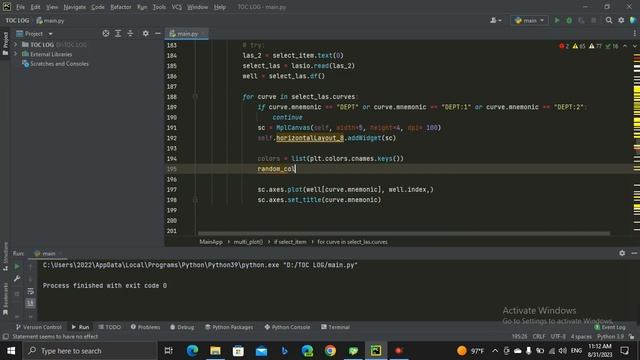Image resolution: width=640 pixels, height=360 pixels.
Task: Expand the External Libraries node
Action: tap(16, 54)
